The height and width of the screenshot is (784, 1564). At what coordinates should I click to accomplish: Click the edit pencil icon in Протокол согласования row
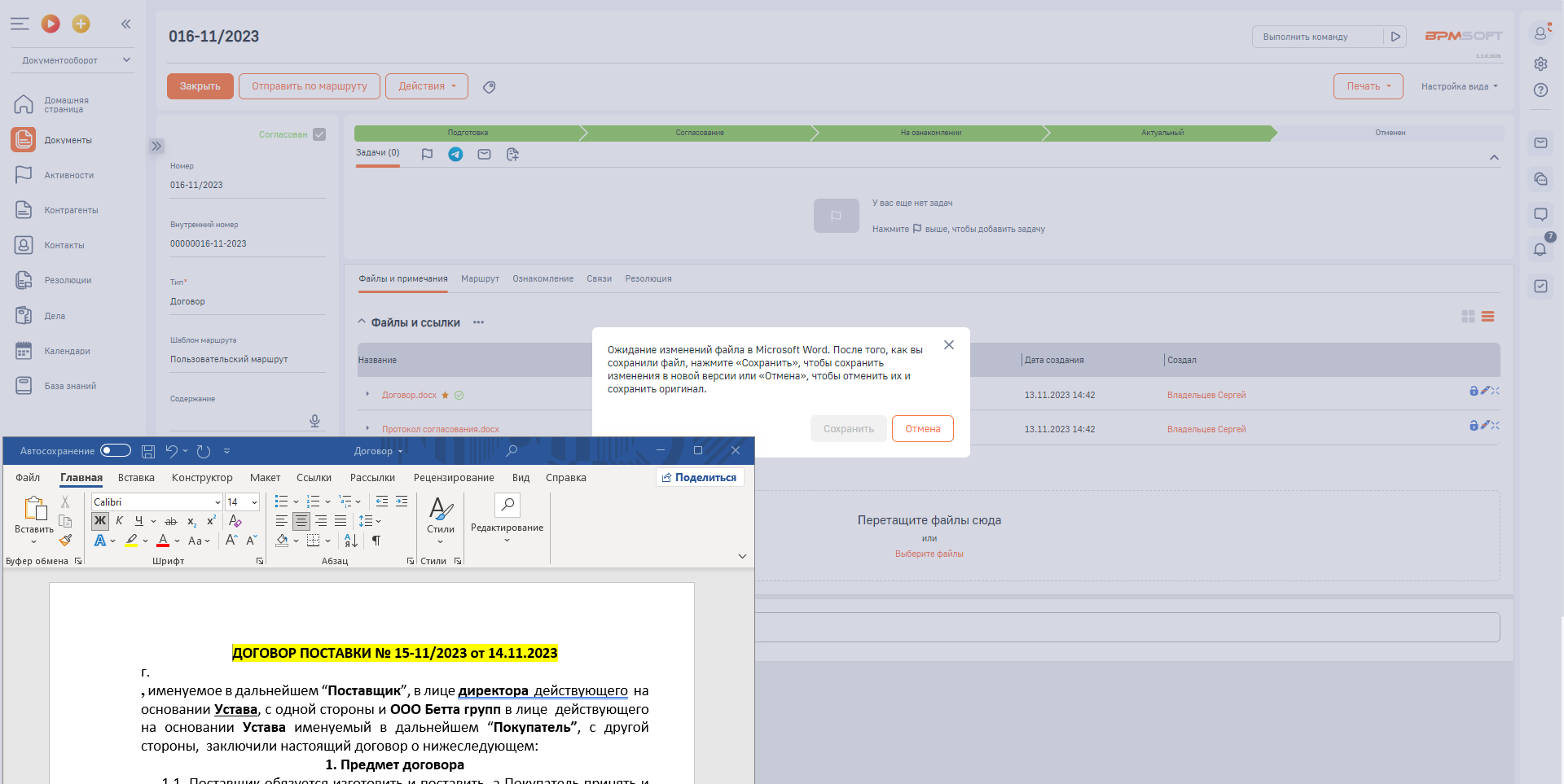pyautogui.click(x=1485, y=425)
